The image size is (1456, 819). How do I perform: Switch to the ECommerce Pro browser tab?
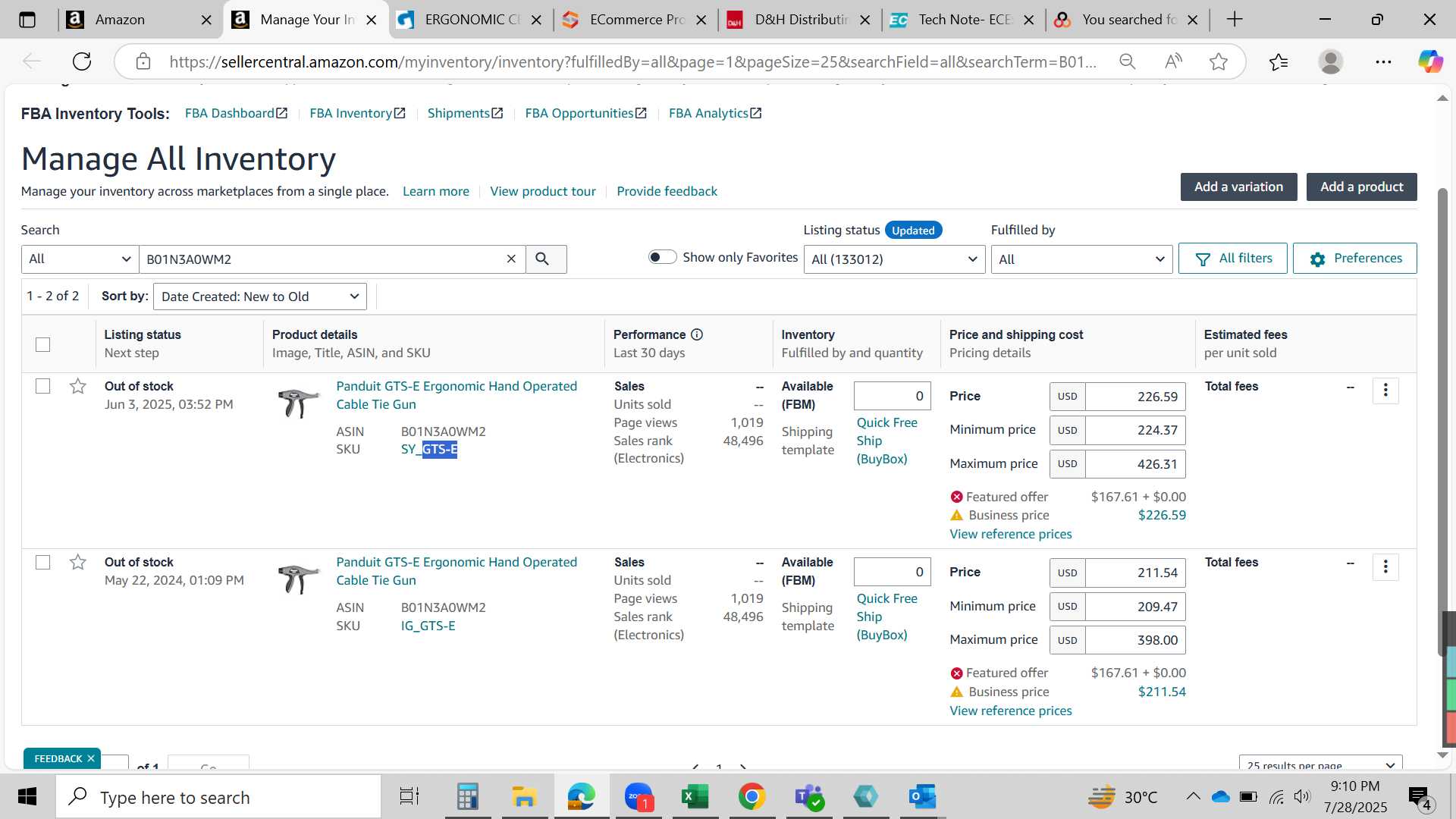click(637, 20)
